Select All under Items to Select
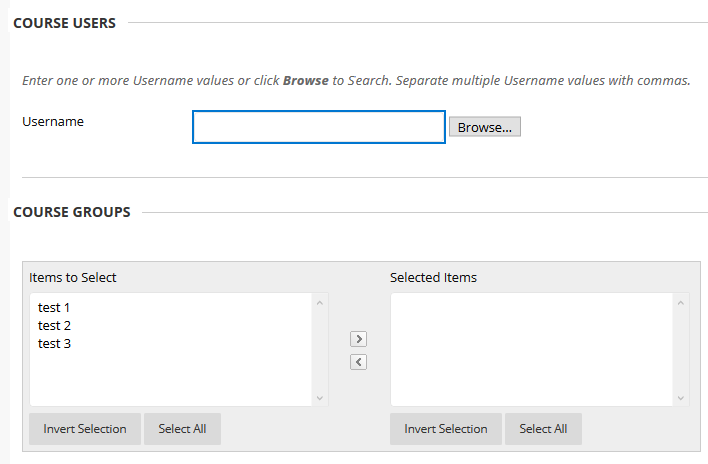The height and width of the screenshot is (464, 708). pos(182,429)
